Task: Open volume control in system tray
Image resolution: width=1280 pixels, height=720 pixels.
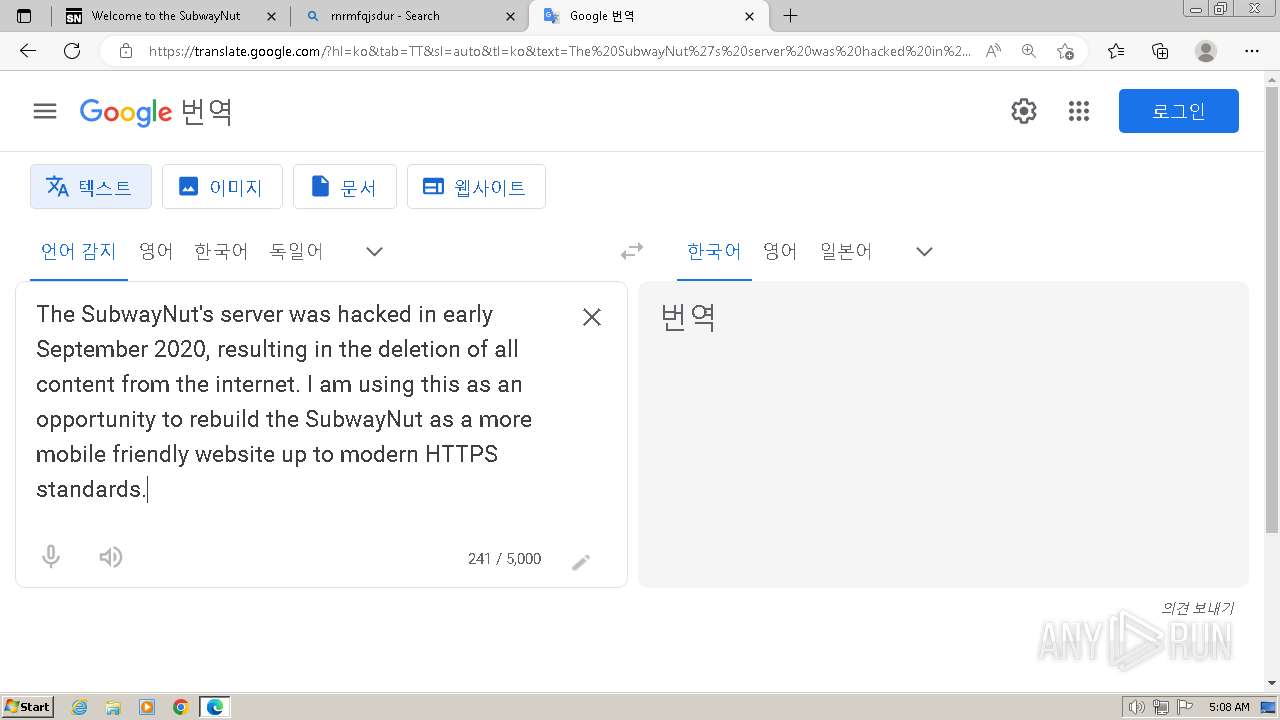Action: tap(1138, 707)
